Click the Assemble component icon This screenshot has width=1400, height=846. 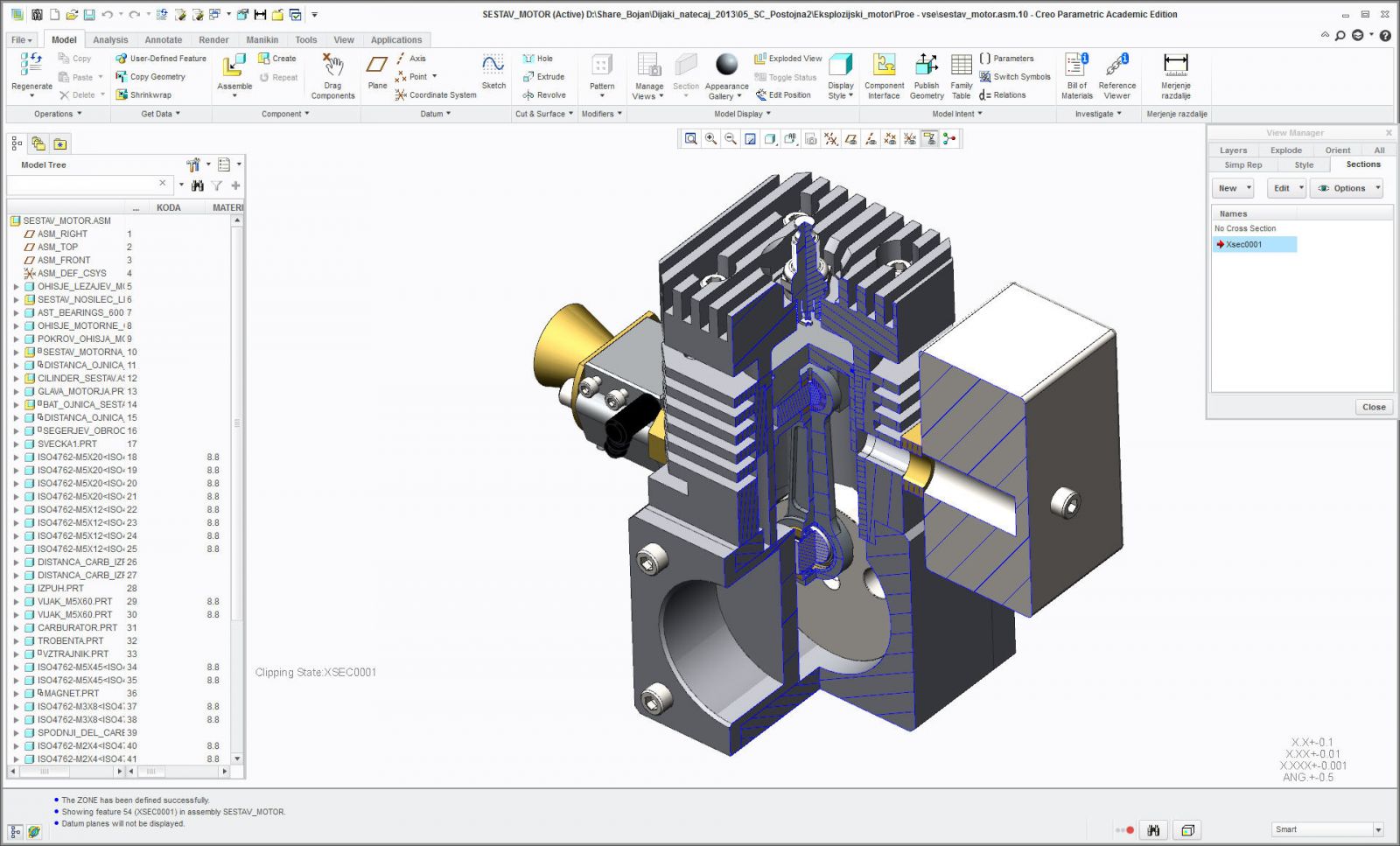pyautogui.click(x=234, y=67)
